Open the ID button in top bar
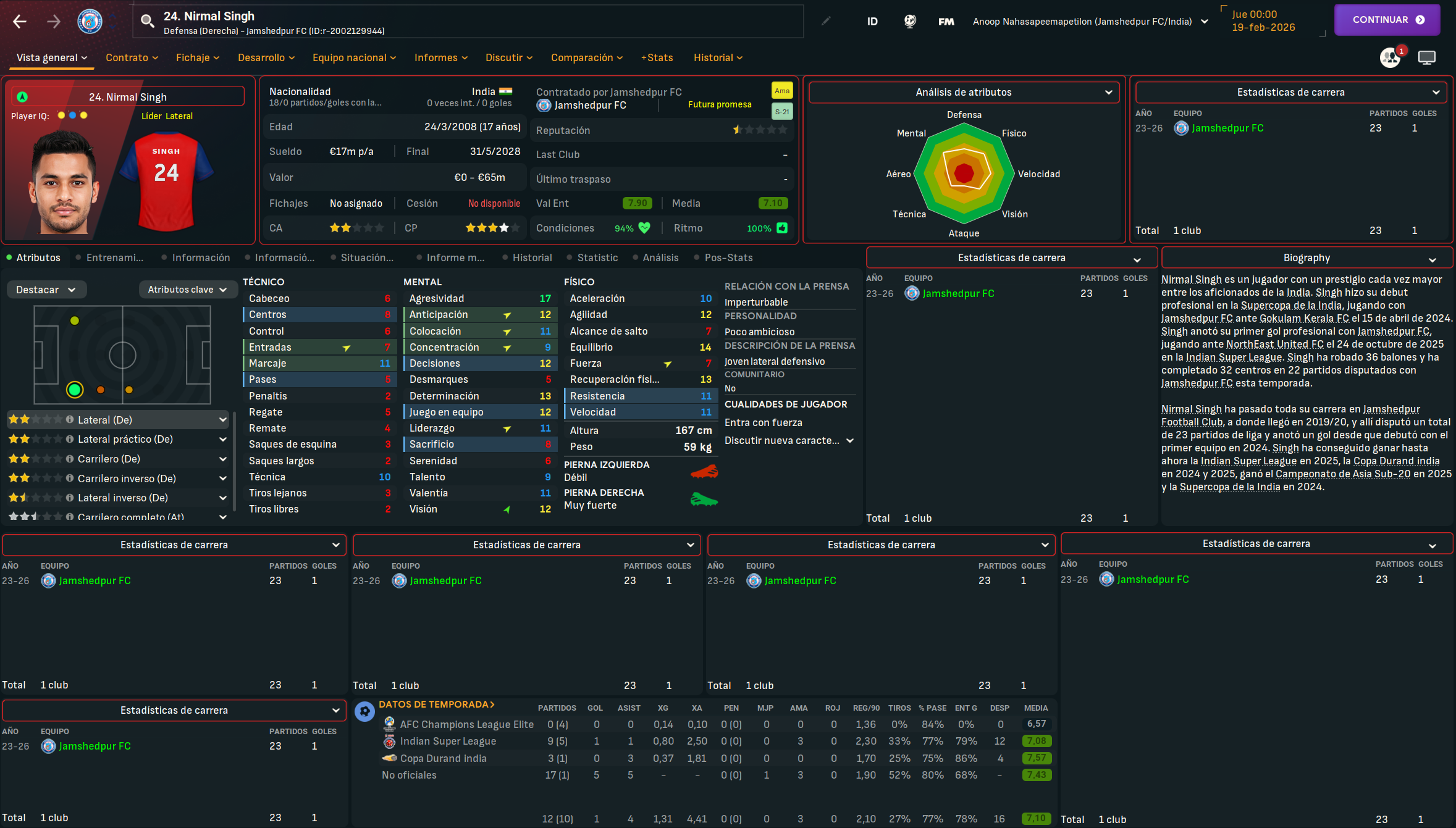This screenshot has width=1456, height=828. [x=872, y=22]
